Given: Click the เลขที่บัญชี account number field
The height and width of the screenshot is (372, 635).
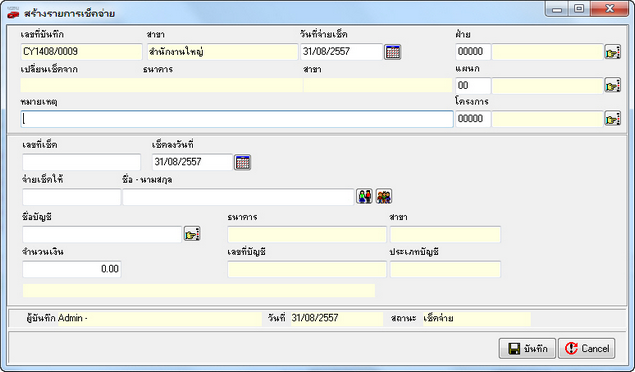Looking at the screenshot, I should (x=307, y=269).
